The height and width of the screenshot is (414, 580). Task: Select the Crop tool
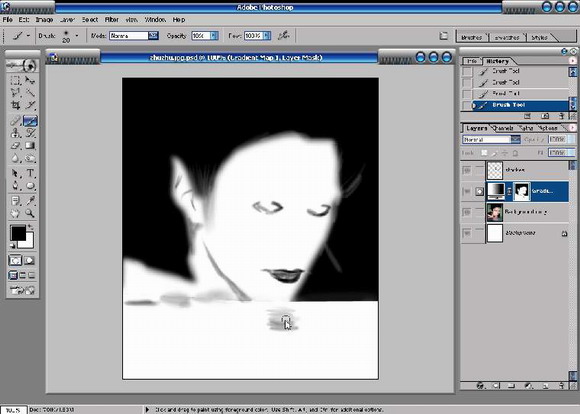click(16, 105)
